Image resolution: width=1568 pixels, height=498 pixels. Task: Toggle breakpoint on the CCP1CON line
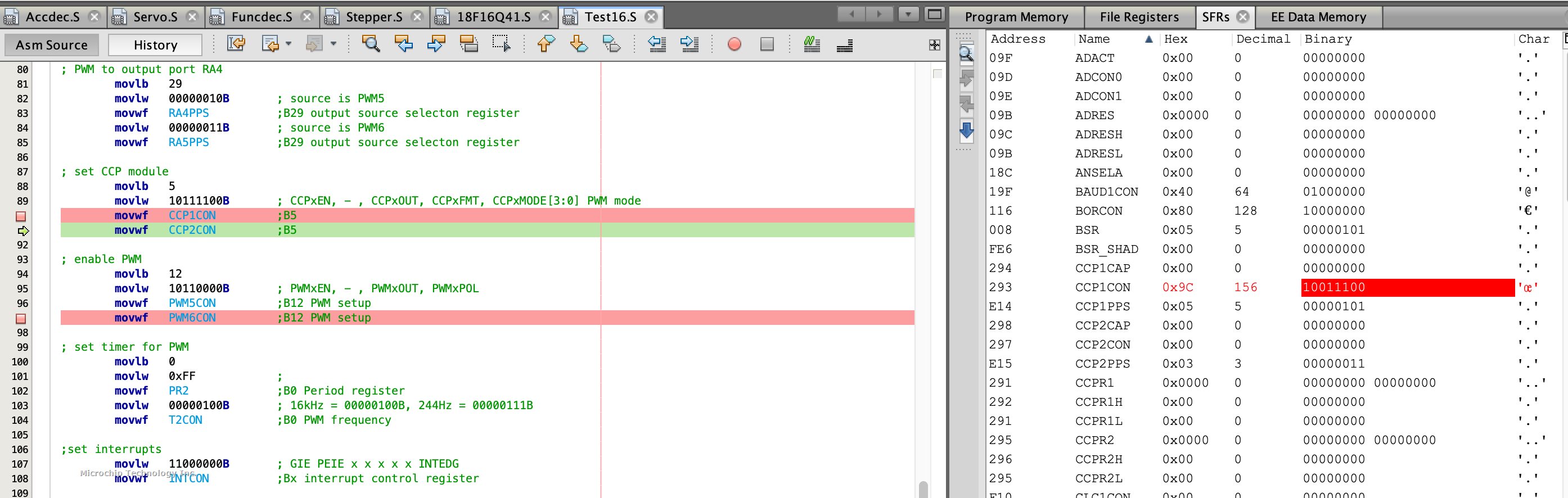click(x=21, y=216)
